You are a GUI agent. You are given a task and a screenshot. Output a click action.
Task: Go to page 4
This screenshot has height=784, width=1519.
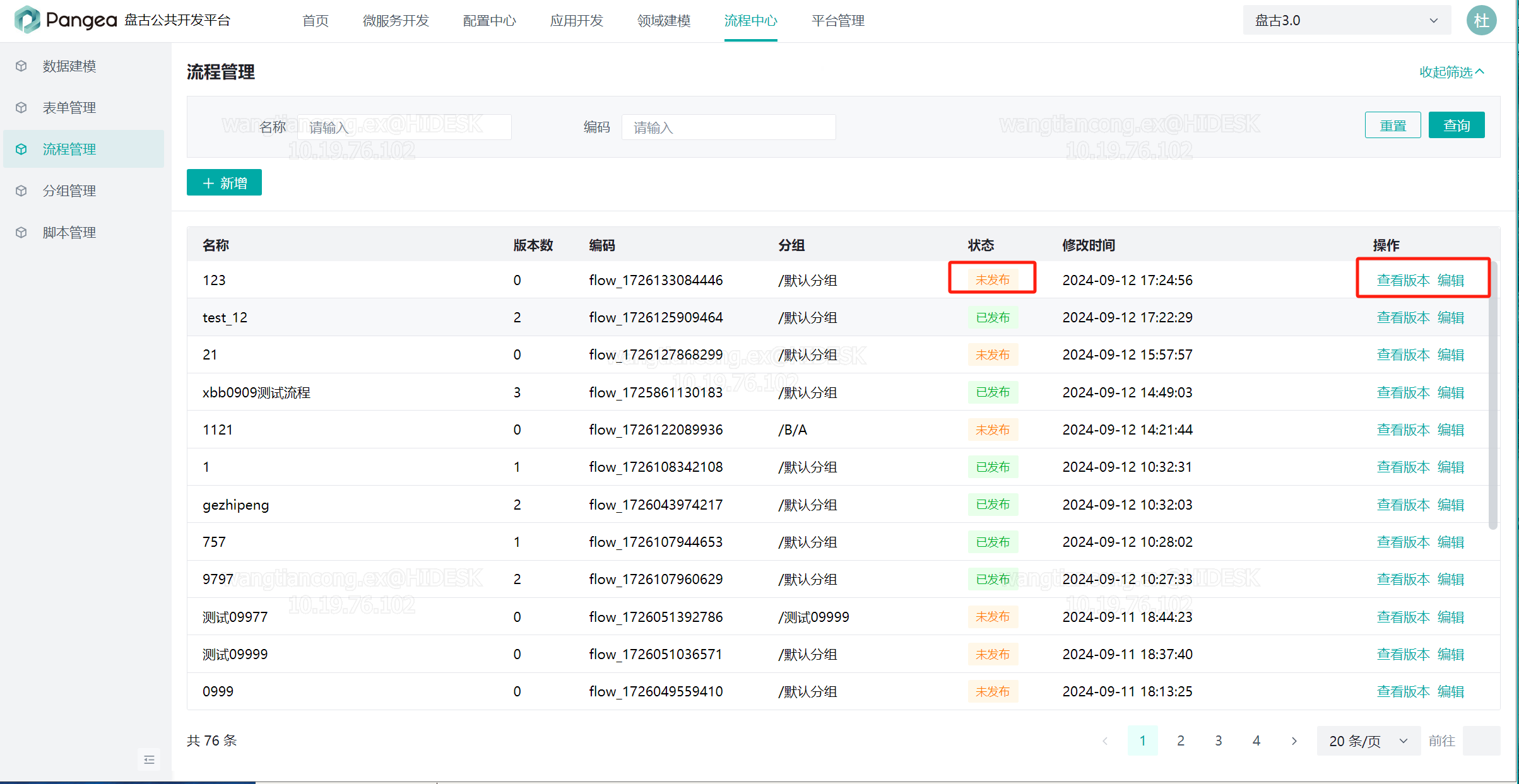1256,740
